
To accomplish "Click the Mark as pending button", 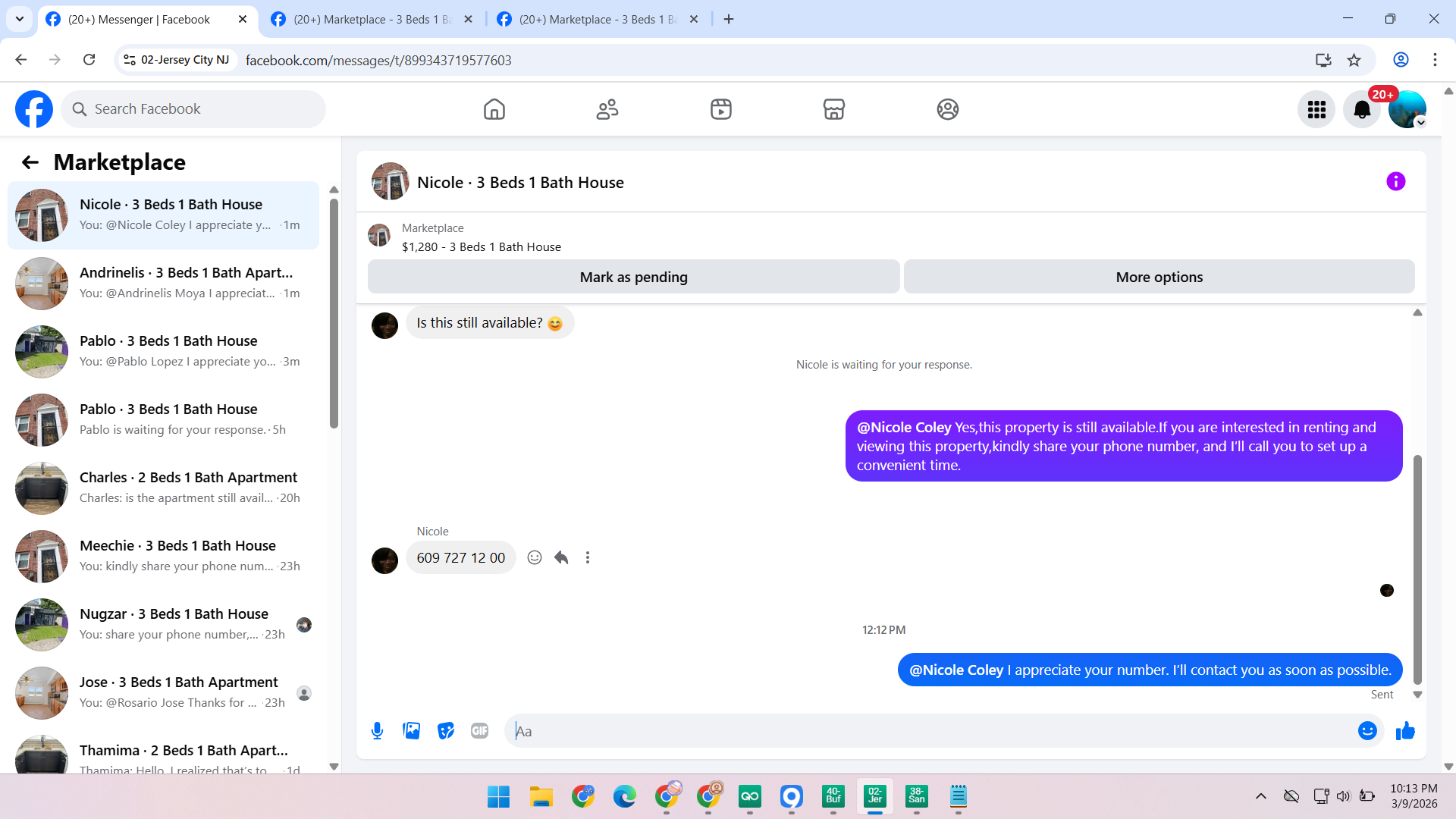I will (x=633, y=277).
